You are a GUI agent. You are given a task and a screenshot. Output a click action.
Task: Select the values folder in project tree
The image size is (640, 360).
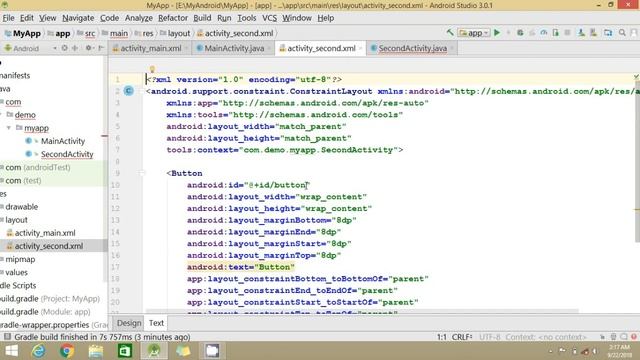(x=16, y=272)
